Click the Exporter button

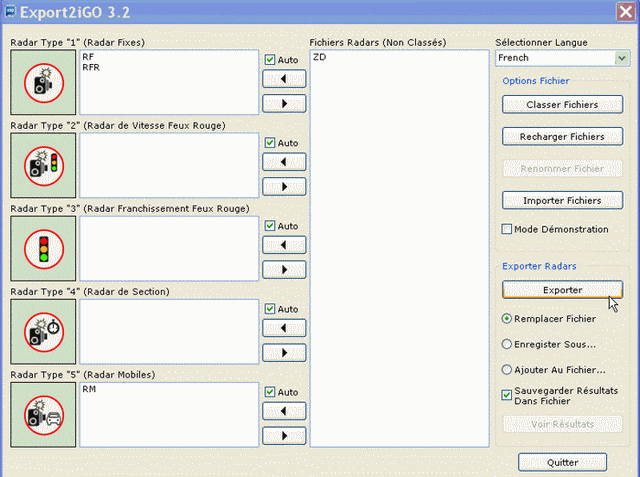tap(561, 290)
